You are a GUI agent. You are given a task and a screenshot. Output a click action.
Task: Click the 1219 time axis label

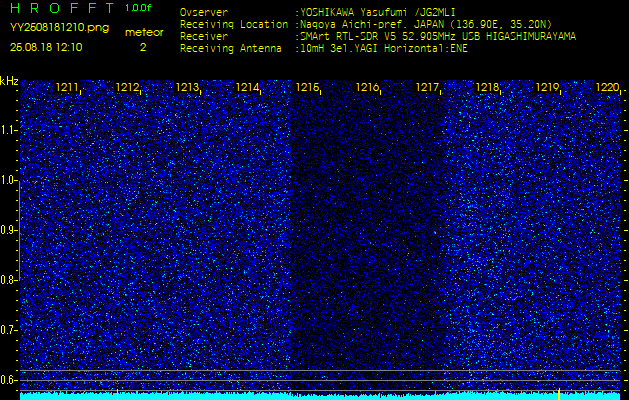(x=547, y=87)
